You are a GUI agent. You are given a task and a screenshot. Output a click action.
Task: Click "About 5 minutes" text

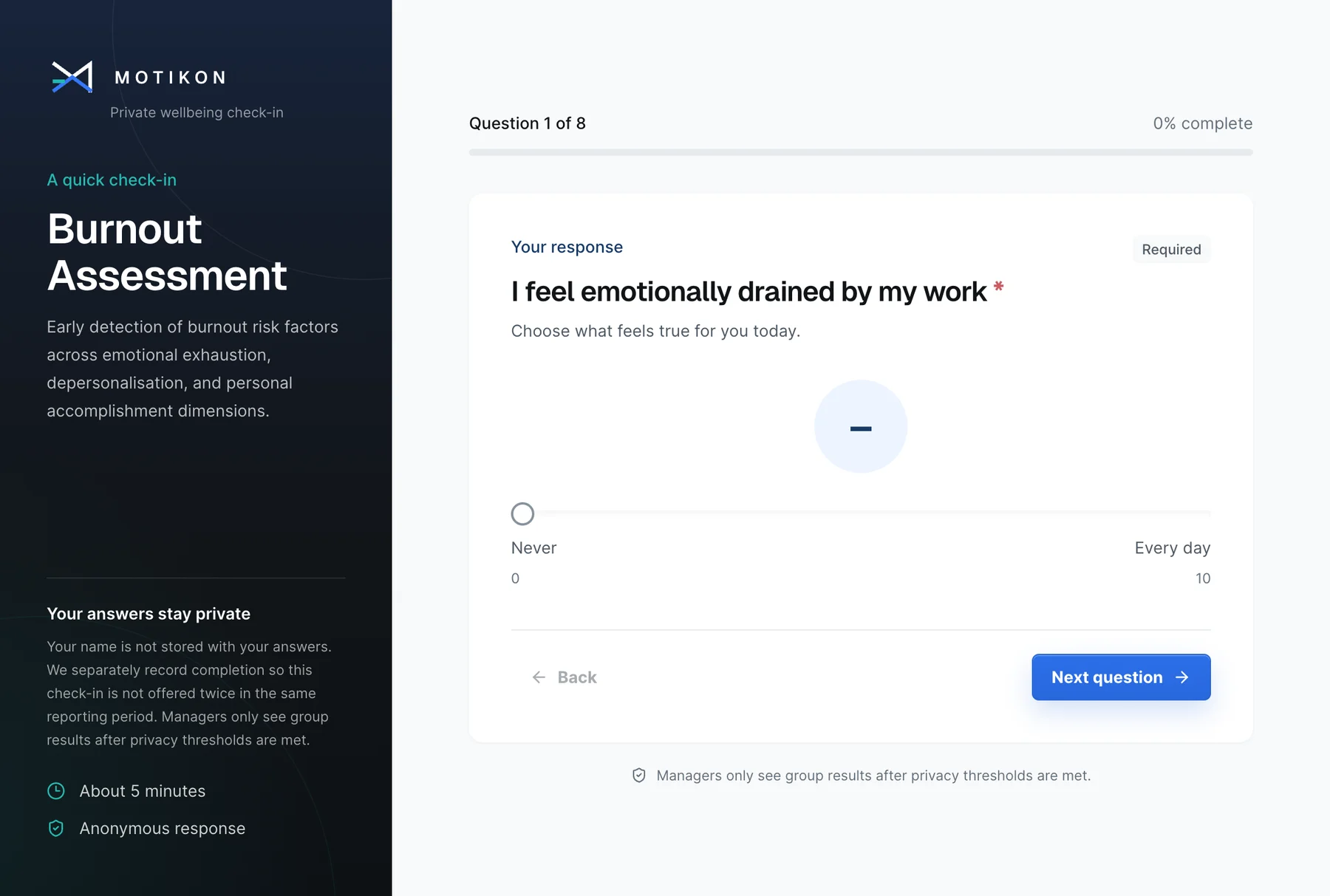[x=143, y=791]
